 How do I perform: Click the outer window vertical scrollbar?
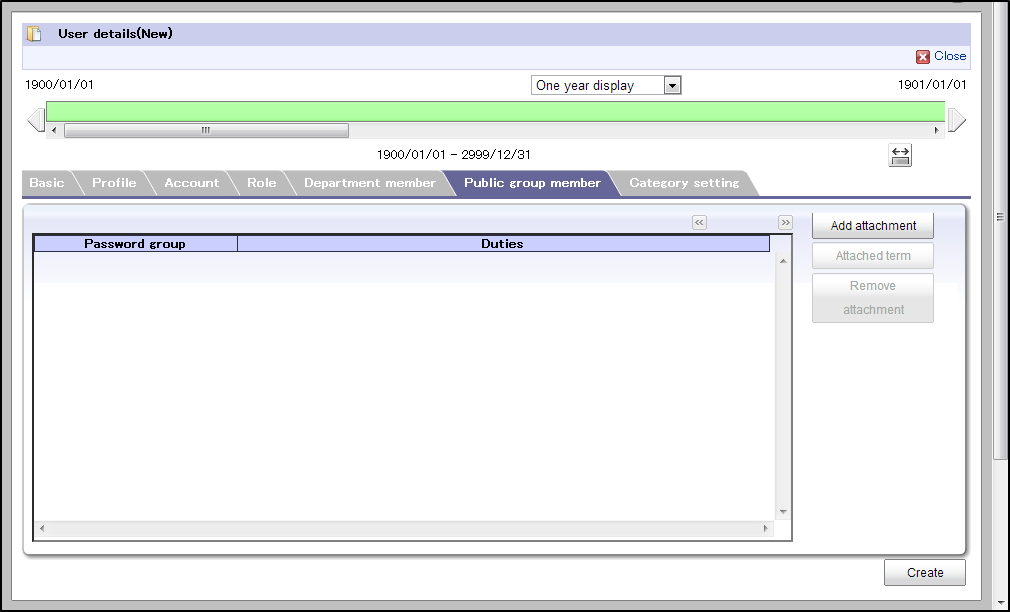1000,305
